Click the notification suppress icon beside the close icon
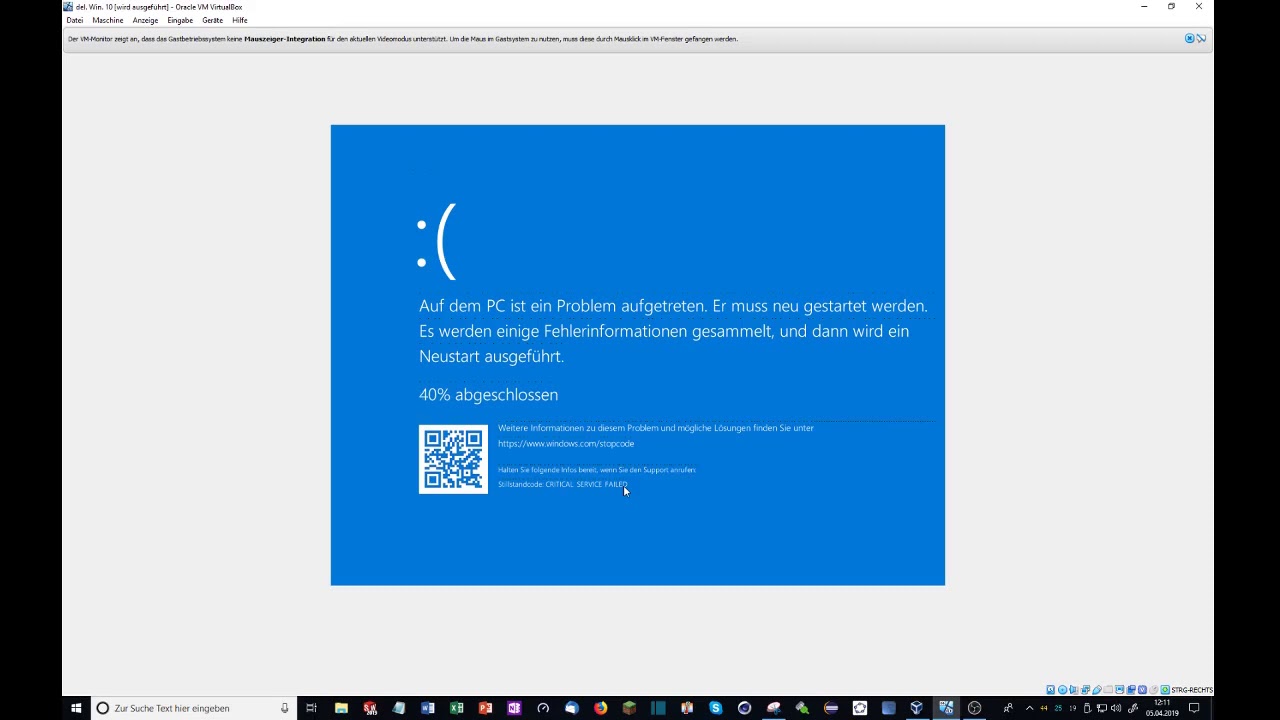The image size is (1280, 720). coord(1201,38)
